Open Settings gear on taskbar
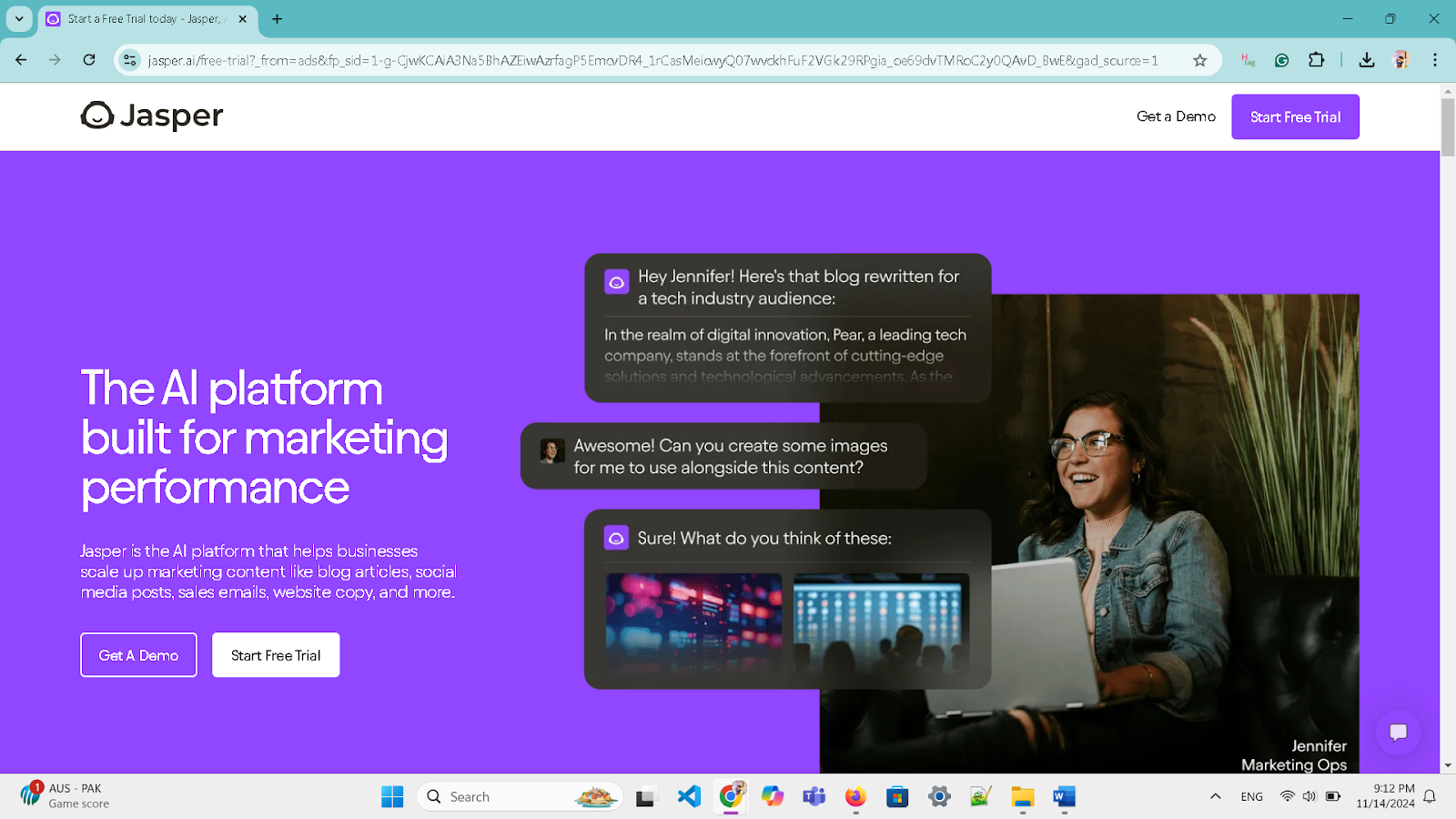1456x819 pixels. tap(939, 796)
